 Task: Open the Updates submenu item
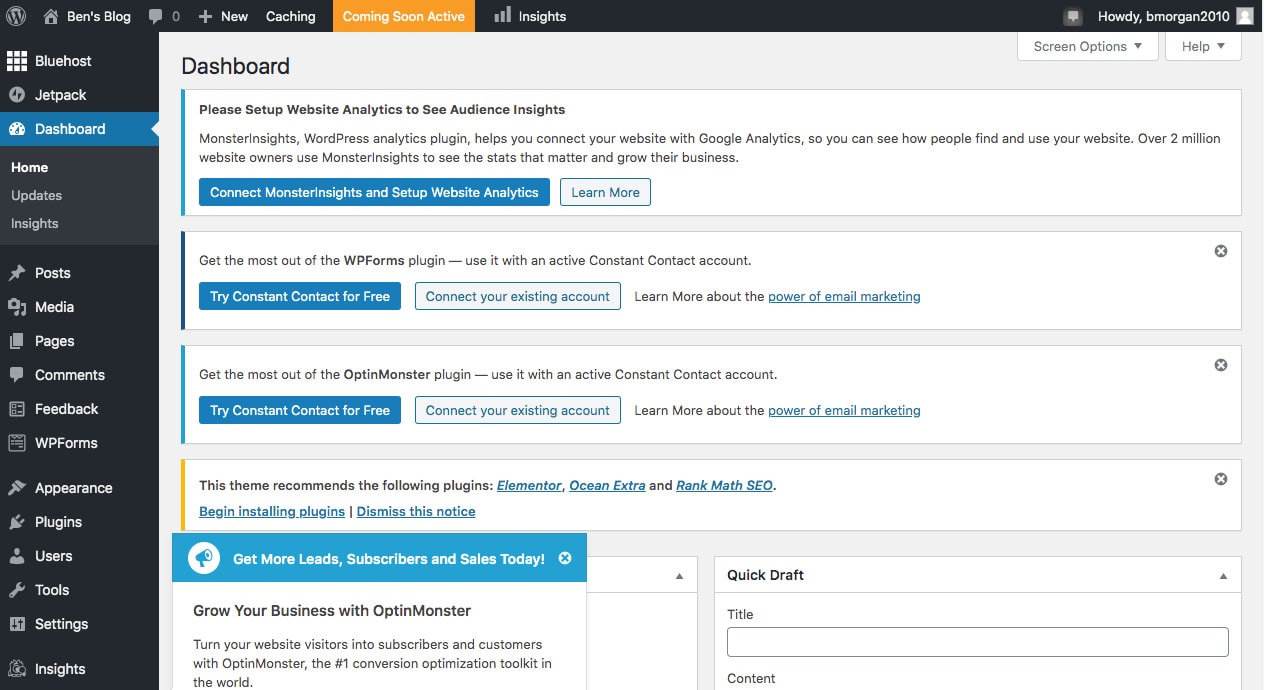point(37,195)
